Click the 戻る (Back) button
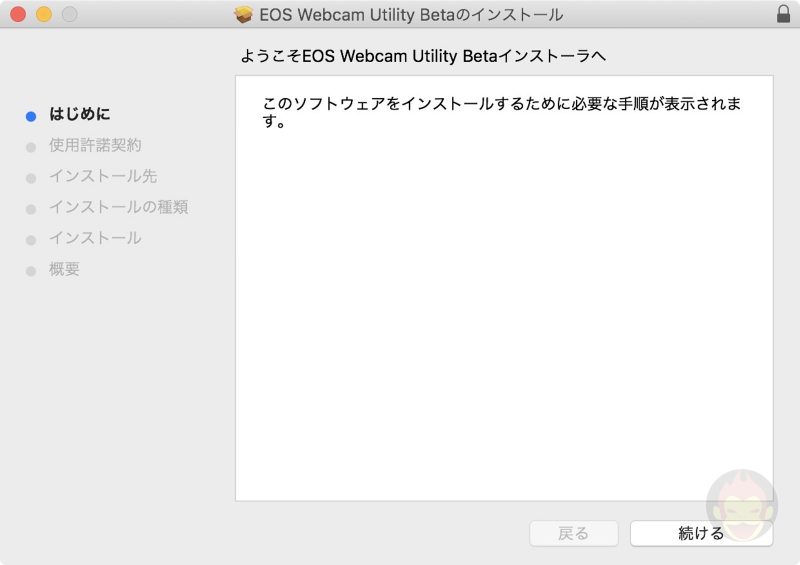 (573, 533)
